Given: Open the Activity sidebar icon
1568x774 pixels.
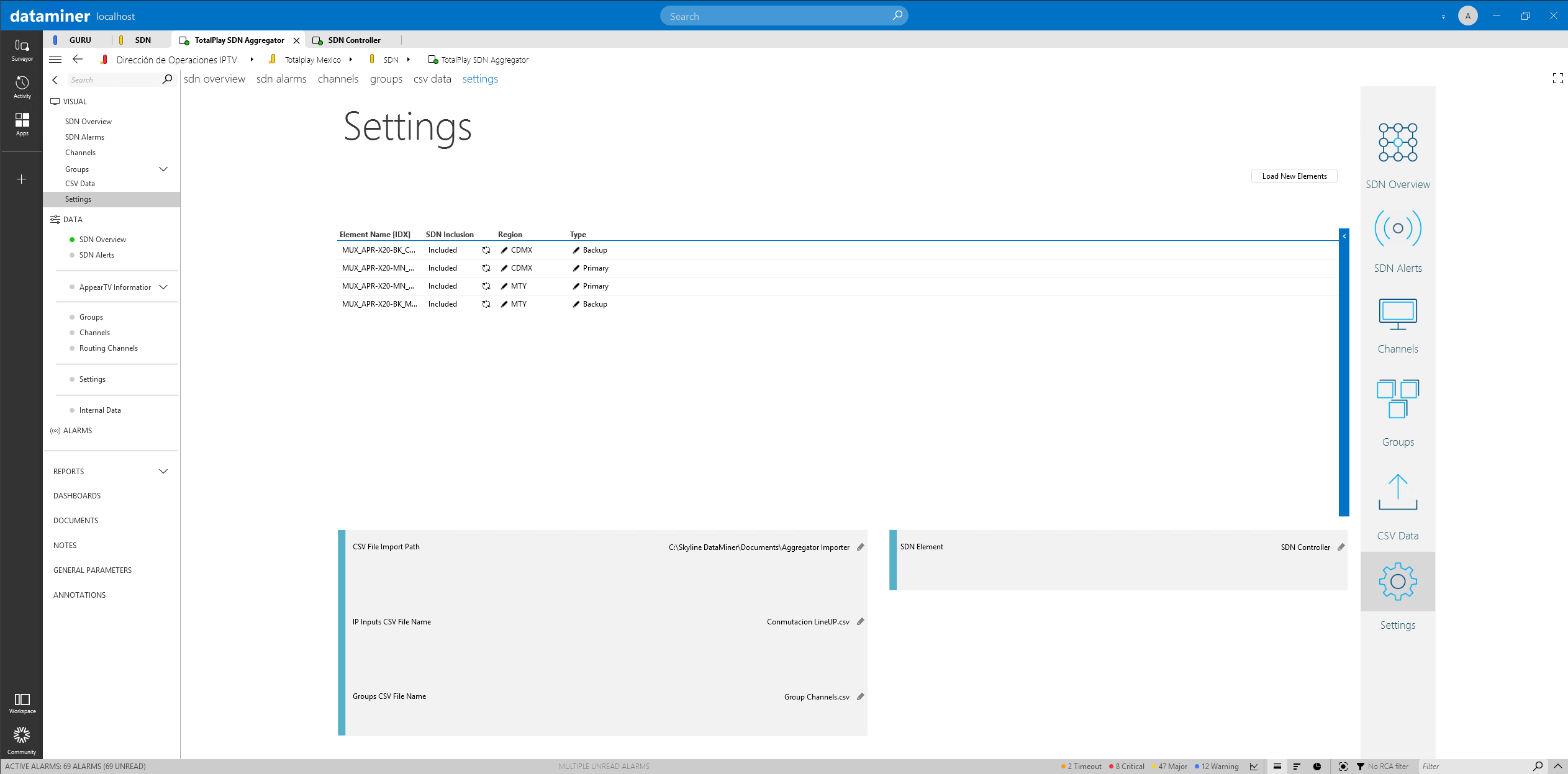Looking at the screenshot, I should 22,87.
